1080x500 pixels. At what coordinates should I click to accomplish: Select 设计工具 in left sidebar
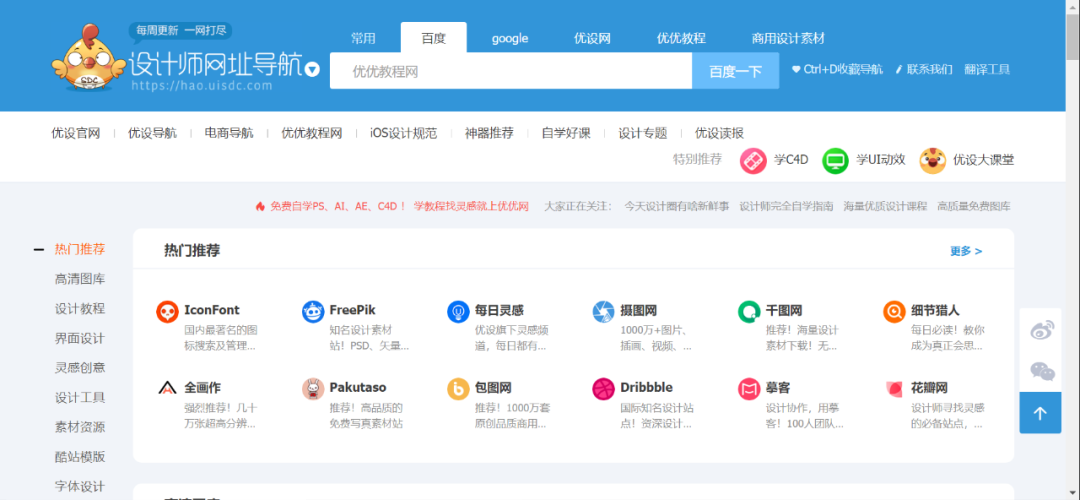[80, 397]
